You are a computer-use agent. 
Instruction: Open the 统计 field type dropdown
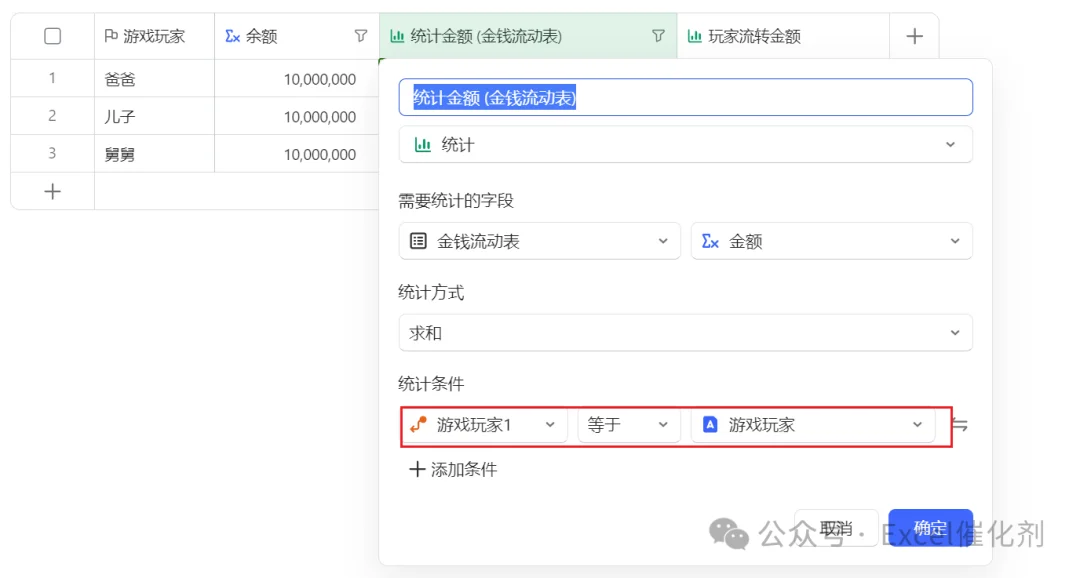[685, 145]
